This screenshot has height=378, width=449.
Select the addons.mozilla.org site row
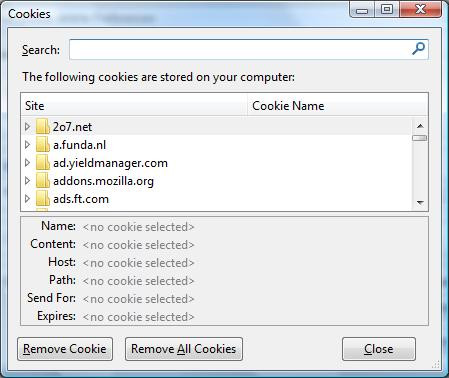217,181
